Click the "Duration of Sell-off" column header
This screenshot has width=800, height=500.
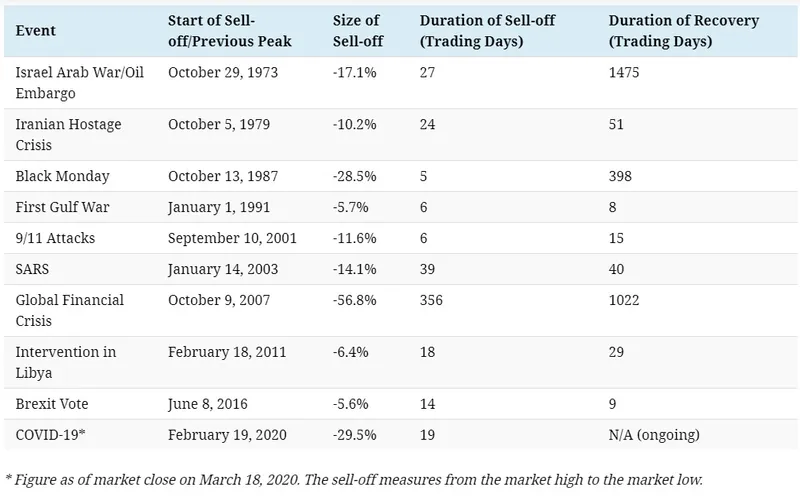tap(485, 32)
